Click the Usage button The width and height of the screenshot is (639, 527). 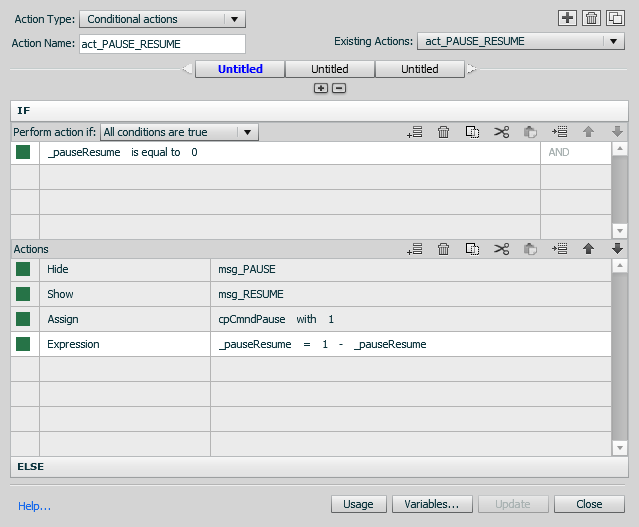click(x=358, y=504)
